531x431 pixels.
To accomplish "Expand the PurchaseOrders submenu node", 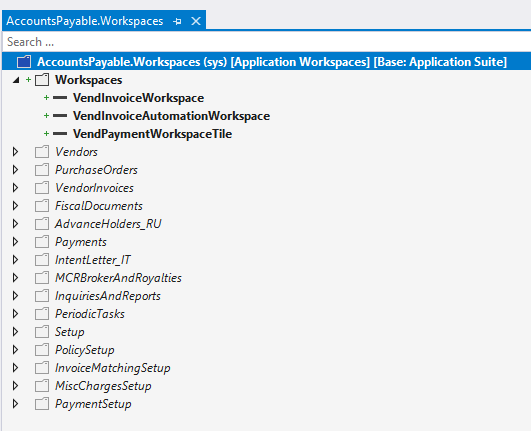I will pyautogui.click(x=15, y=170).
